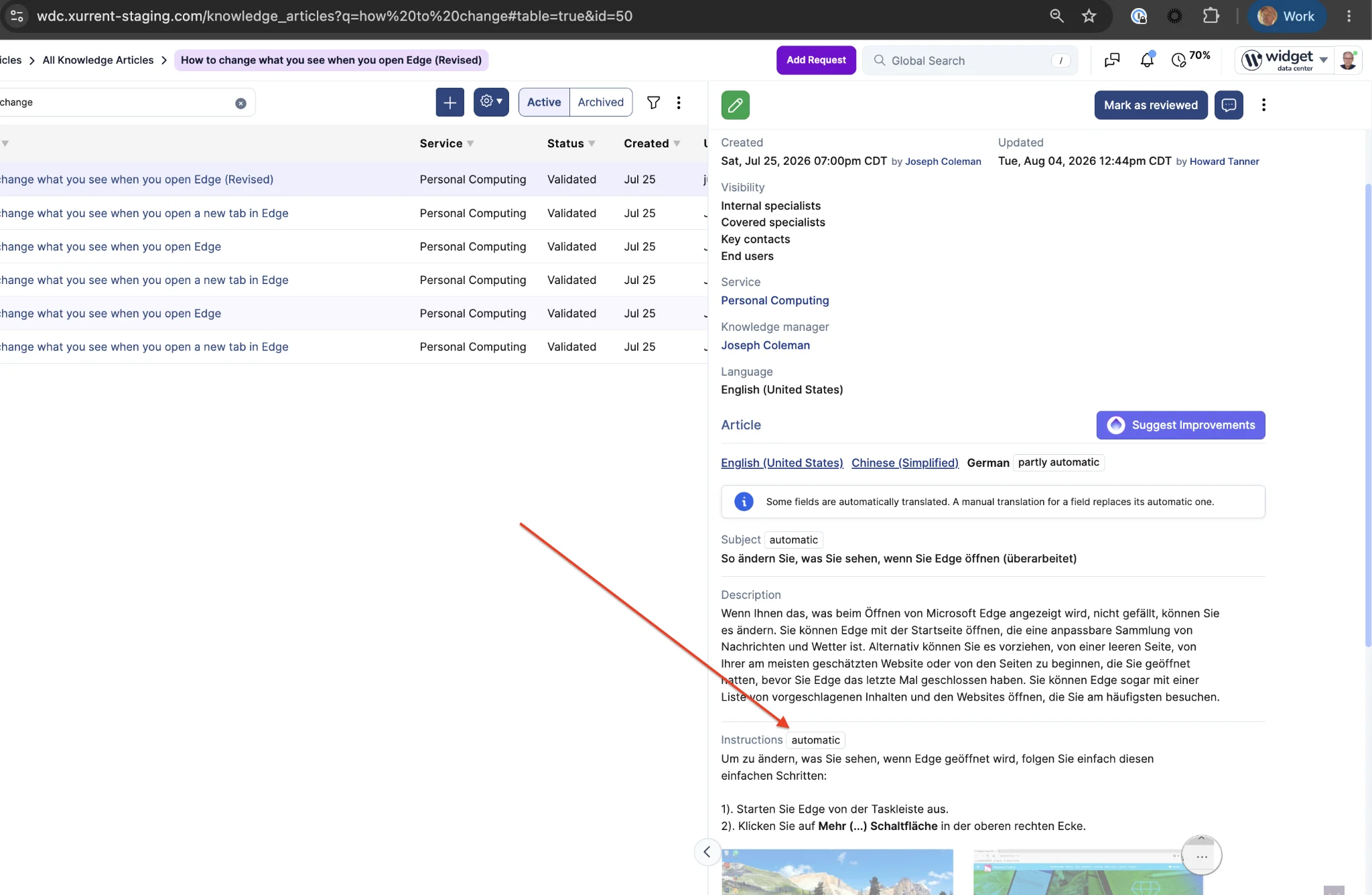Click the green screenshot thumbnail on the right
1372x895 pixels.
click(x=1088, y=872)
